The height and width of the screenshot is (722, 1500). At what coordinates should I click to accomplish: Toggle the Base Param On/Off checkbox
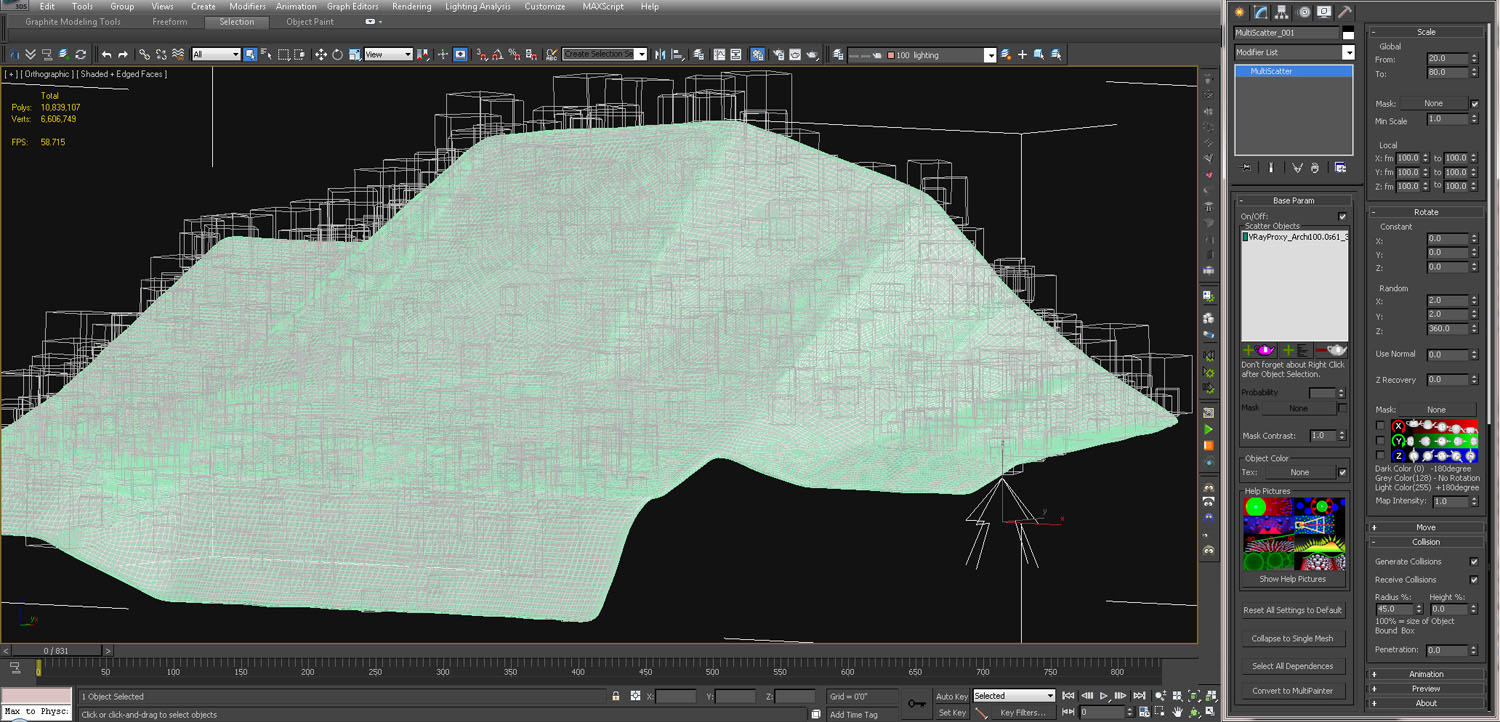coord(1342,216)
